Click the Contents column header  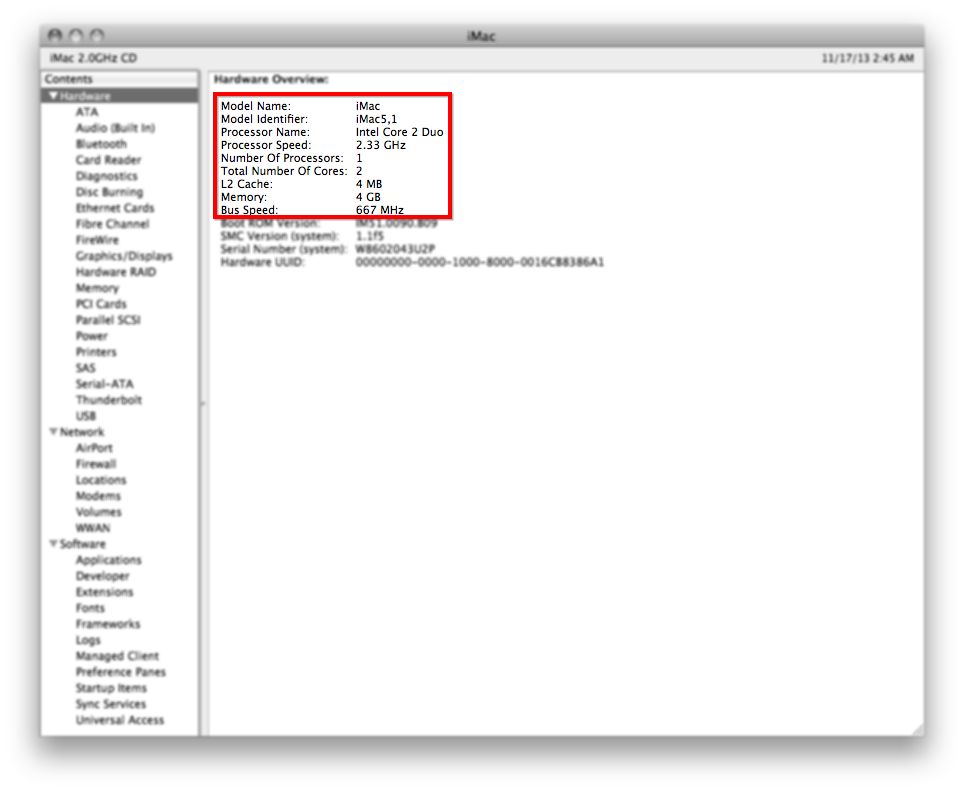pyautogui.click(x=120, y=79)
